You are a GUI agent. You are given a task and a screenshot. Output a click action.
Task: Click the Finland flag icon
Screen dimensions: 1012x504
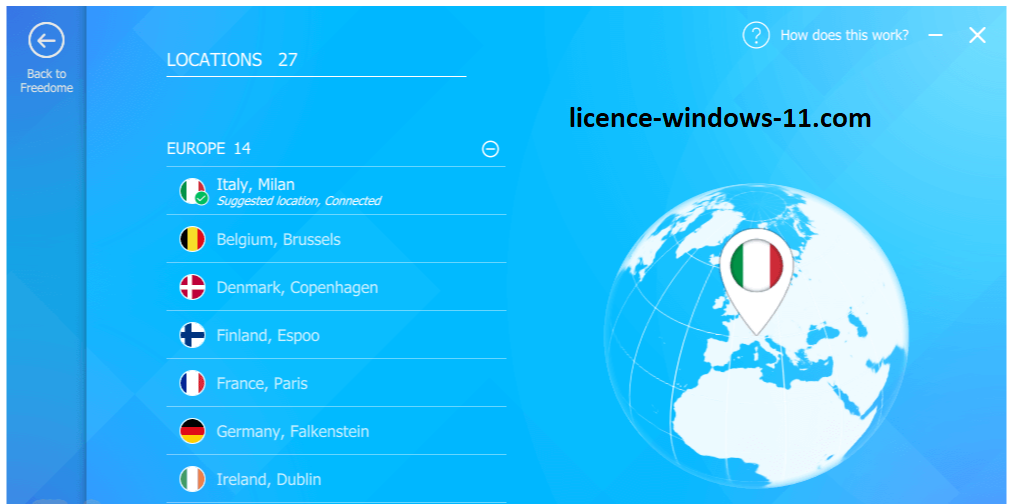tap(192, 335)
